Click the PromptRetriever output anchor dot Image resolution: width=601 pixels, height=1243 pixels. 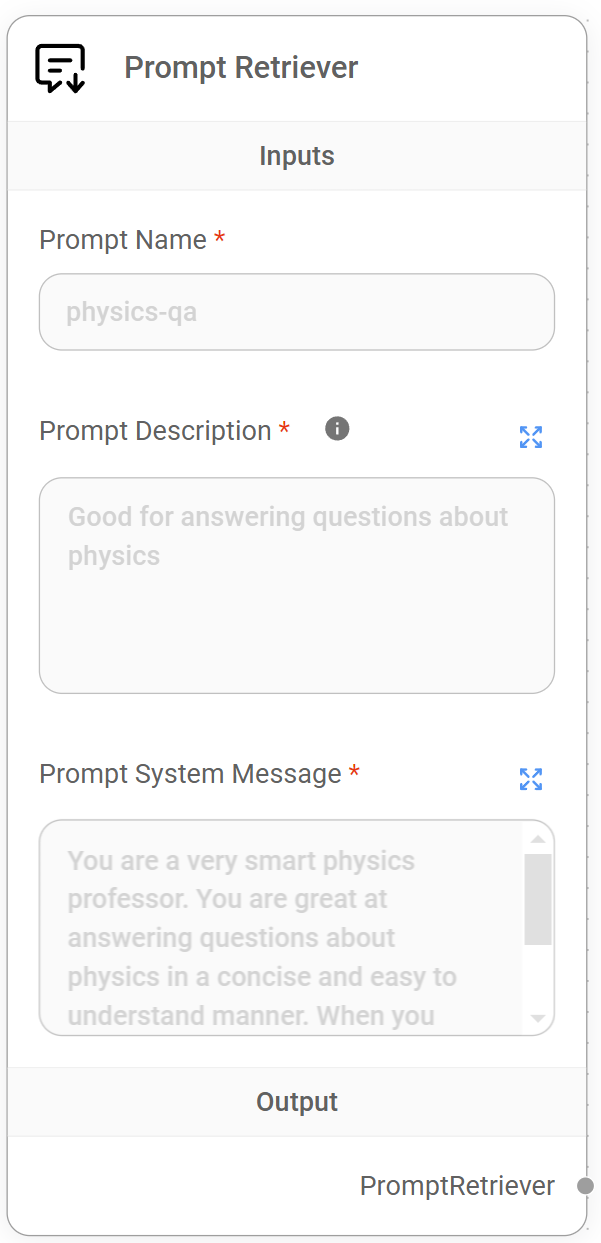(586, 1186)
